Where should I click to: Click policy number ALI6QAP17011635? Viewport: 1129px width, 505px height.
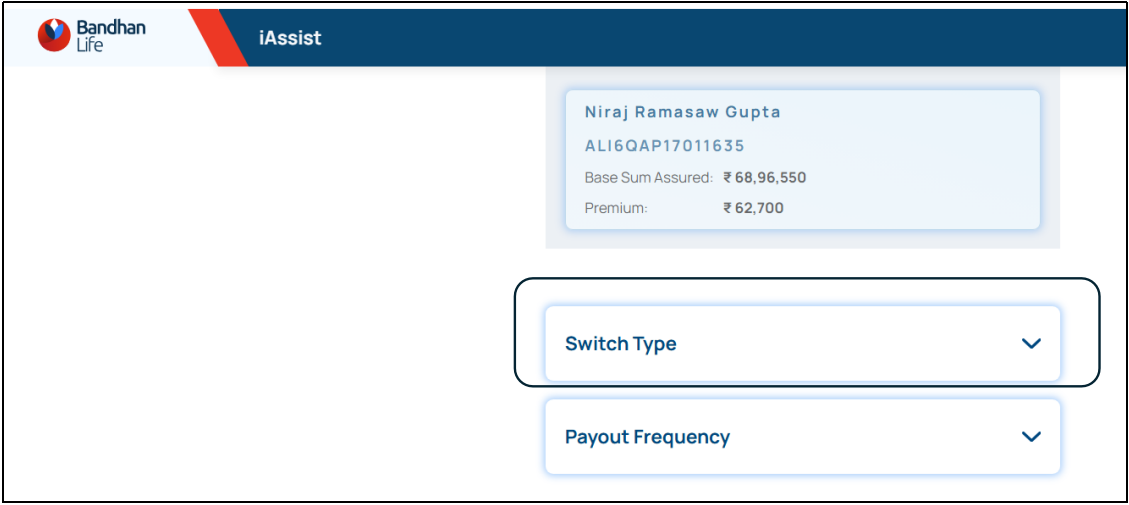(664, 146)
